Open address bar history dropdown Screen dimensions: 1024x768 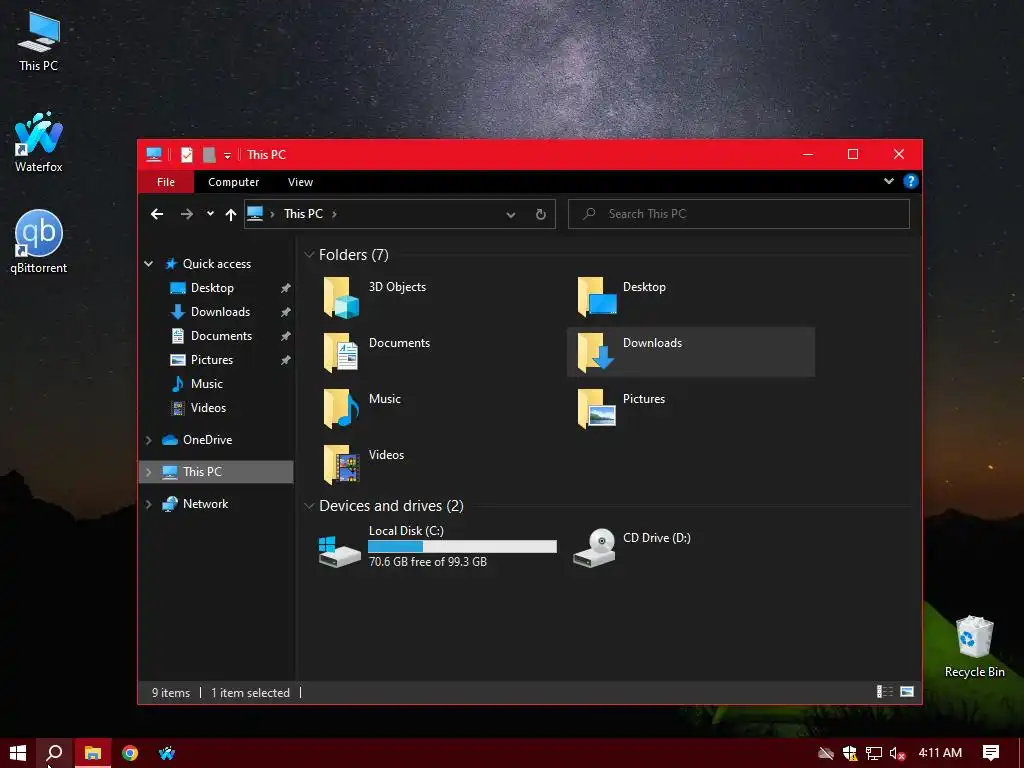tap(511, 214)
